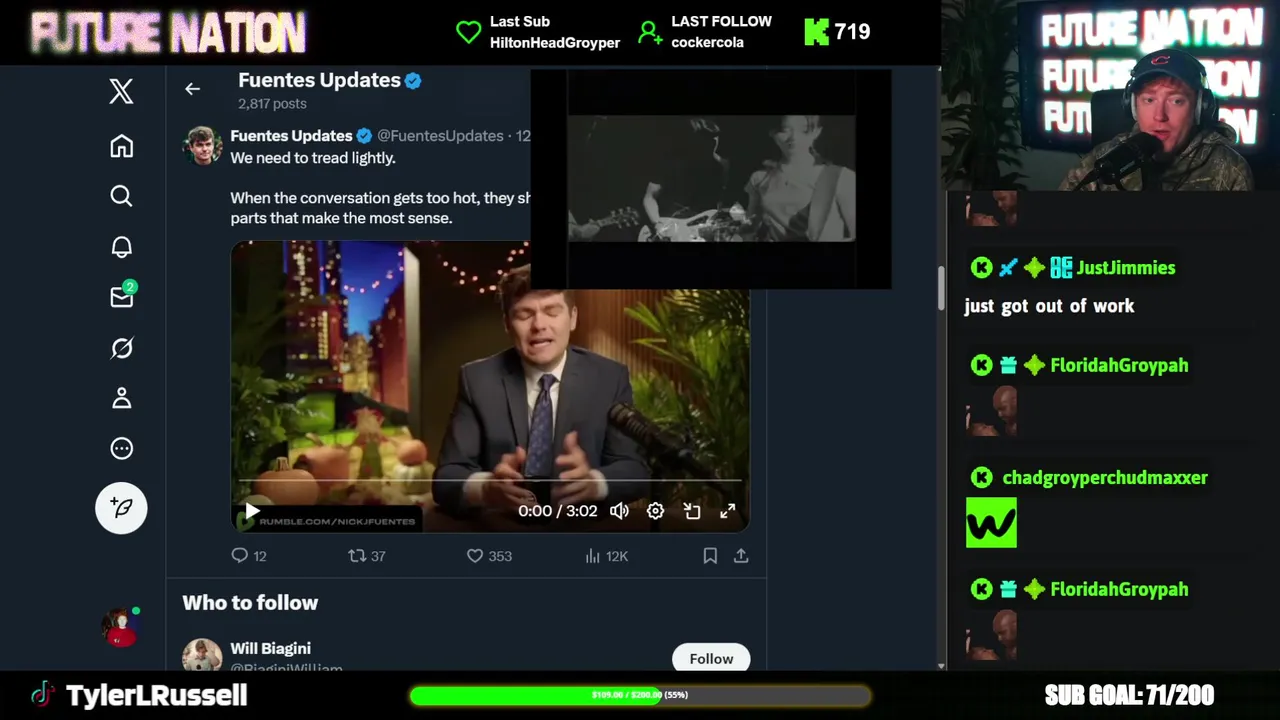Viewport: 1280px width, 720px height.
Task: Like the post with 353 likes
Action: click(489, 556)
